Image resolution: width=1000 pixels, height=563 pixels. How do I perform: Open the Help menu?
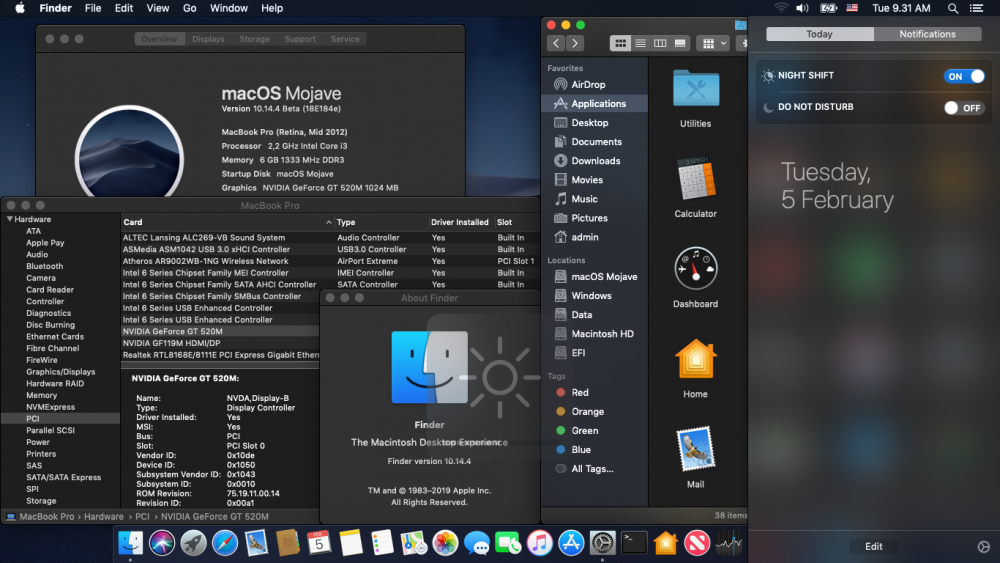(272, 8)
